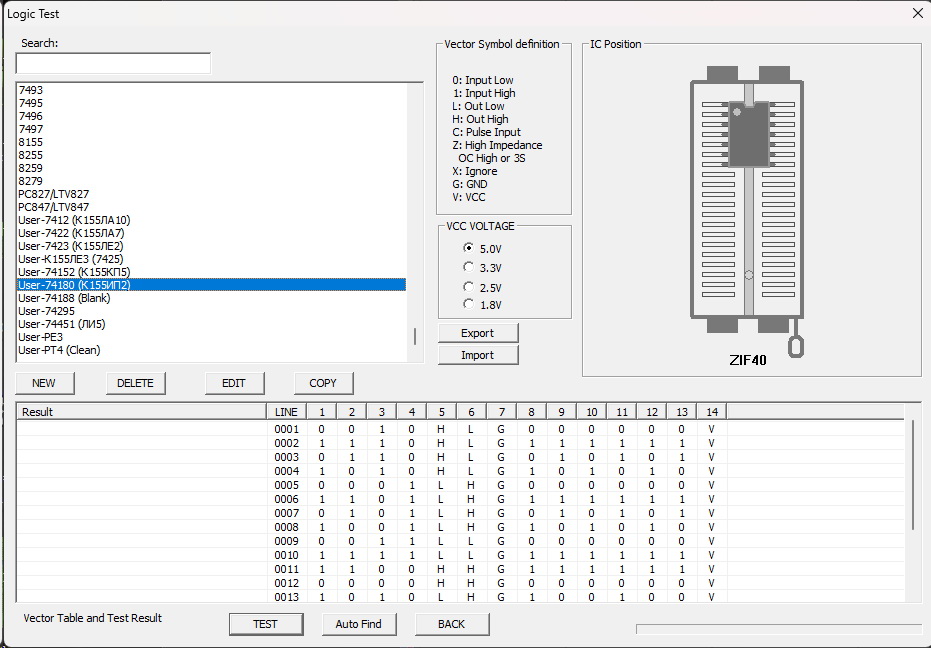This screenshot has height=648, width=931.
Task: Choose 3.3V as VCC voltage
Action: (x=469, y=267)
